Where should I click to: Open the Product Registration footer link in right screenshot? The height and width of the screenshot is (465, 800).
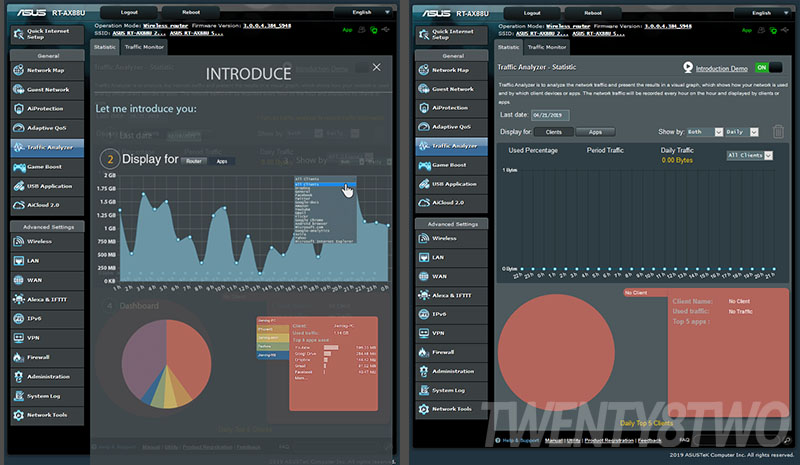[x=609, y=440]
